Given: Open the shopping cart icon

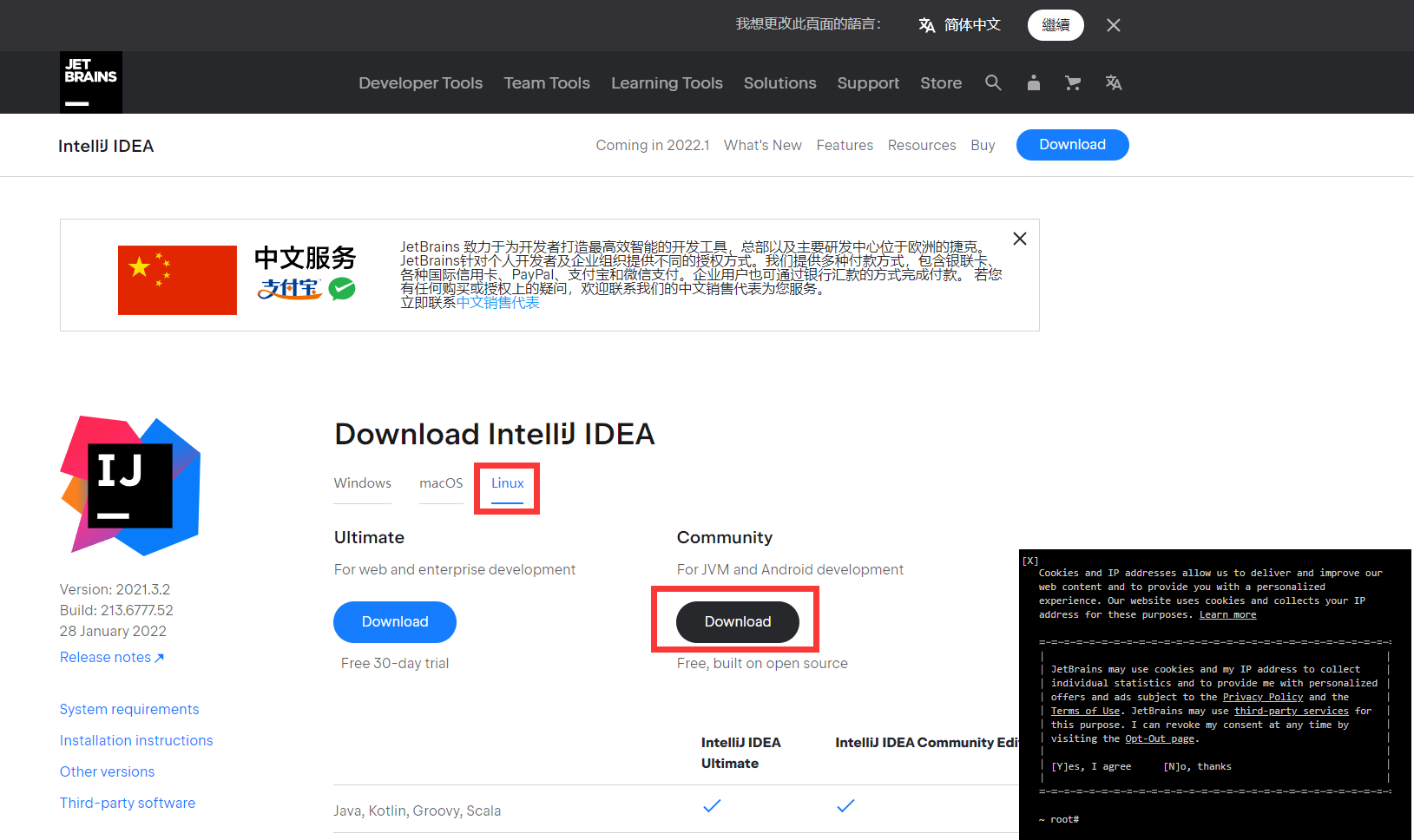Looking at the screenshot, I should 1073,82.
